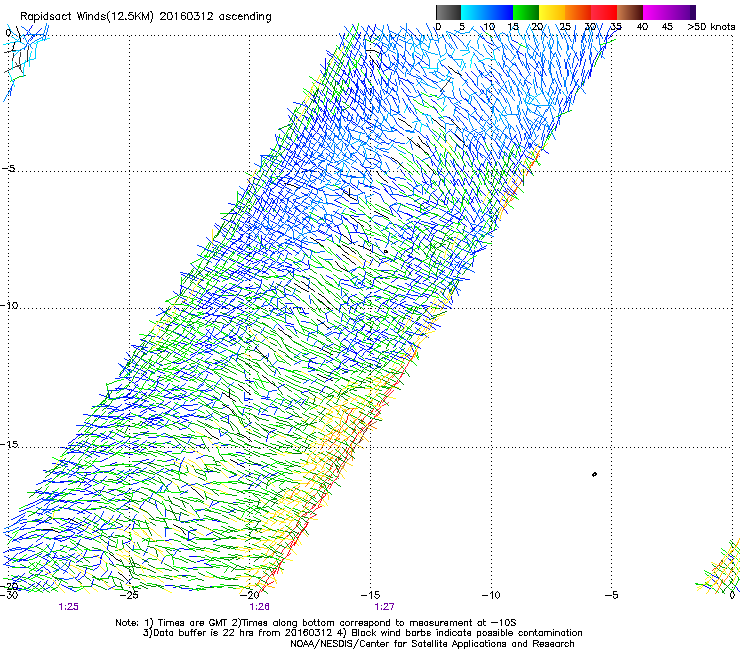Click the green 15-20 knots color segment
This screenshot has height=650, width=740.
[526, 12]
